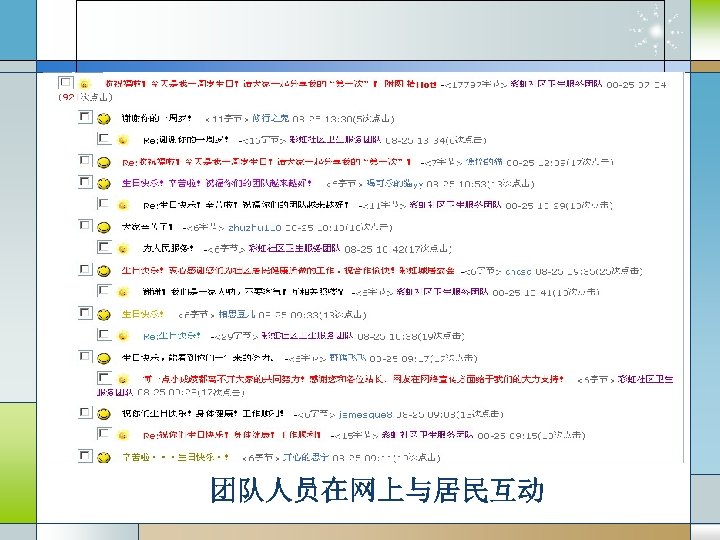The height and width of the screenshot is (540, 720).
Task: Tick the checkbox for the 13:30 post
Action: point(85,117)
